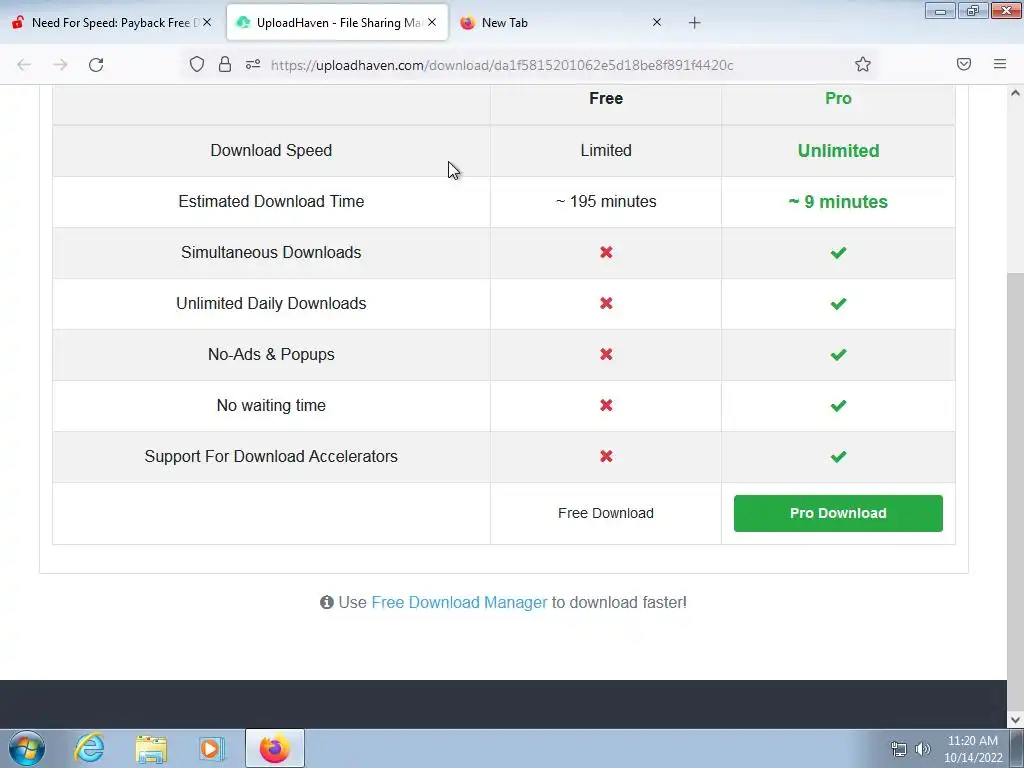The image size is (1024, 768).
Task: Click red X for Download Accelerators row
Action: [606, 456]
